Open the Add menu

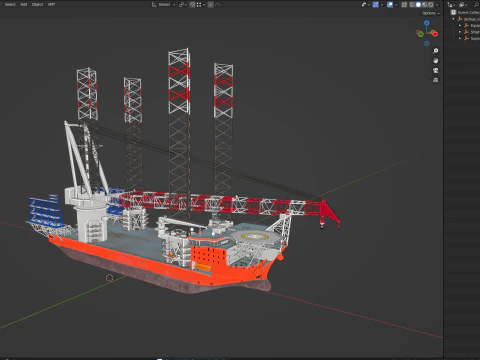click(24, 4)
